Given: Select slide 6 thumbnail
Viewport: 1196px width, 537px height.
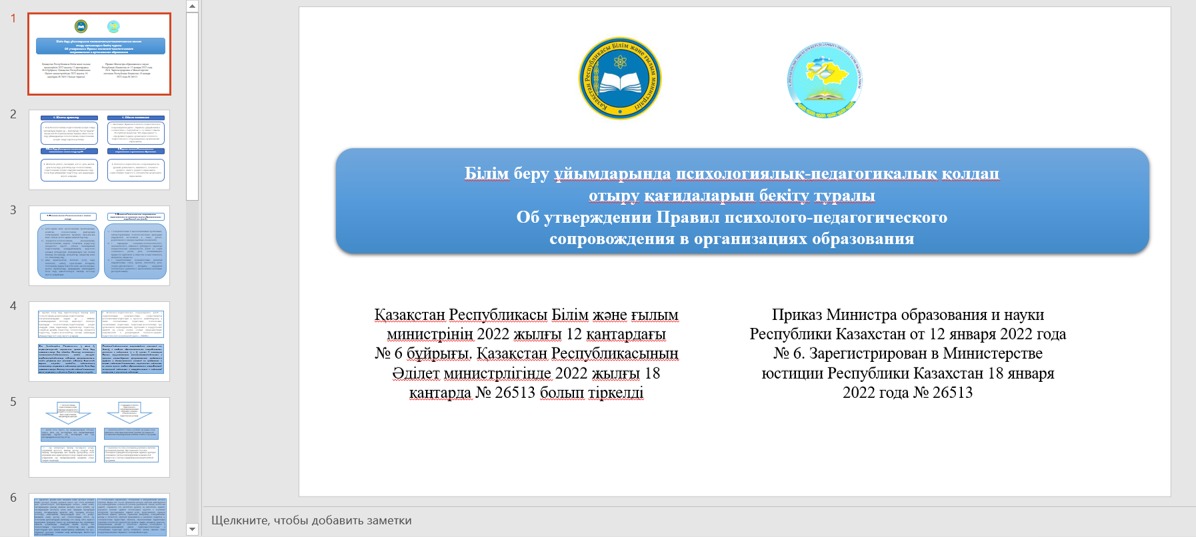Looking at the screenshot, I should (x=99, y=515).
